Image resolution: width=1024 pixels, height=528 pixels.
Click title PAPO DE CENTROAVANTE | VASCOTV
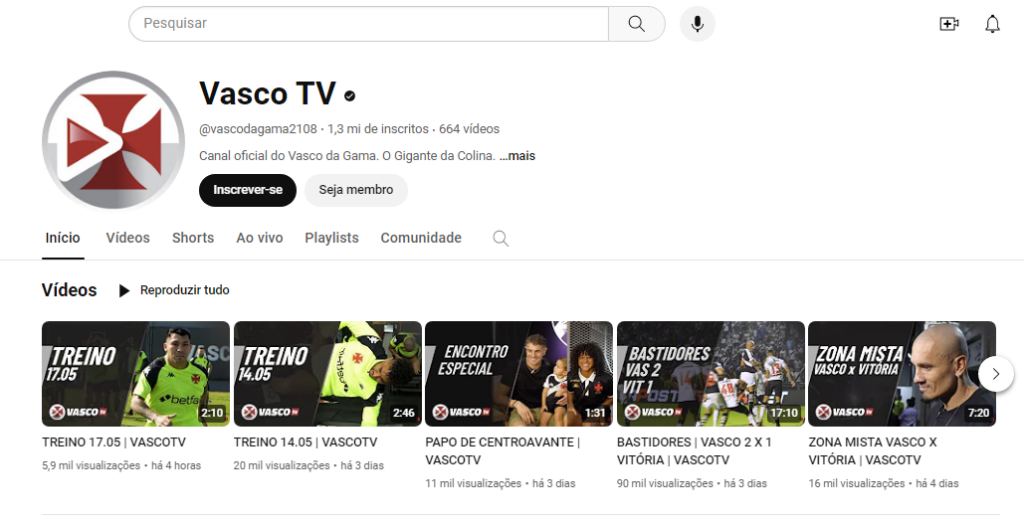[x=503, y=451]
